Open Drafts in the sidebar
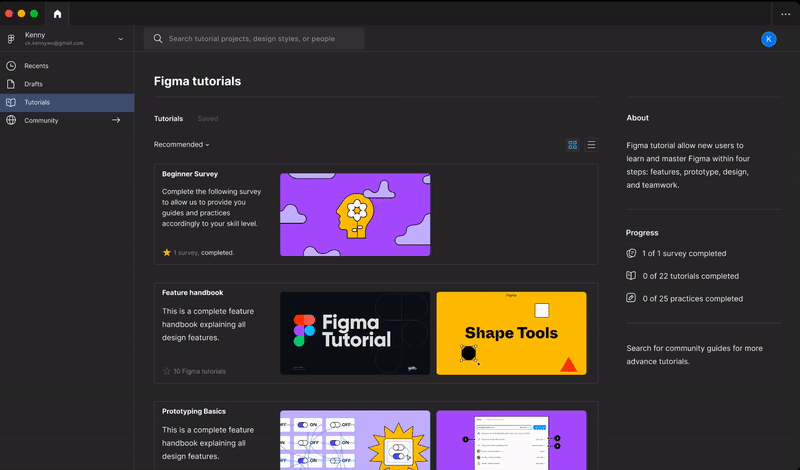Image resolution: width=800 pixels, height=470 pixels. coord(67,84)
